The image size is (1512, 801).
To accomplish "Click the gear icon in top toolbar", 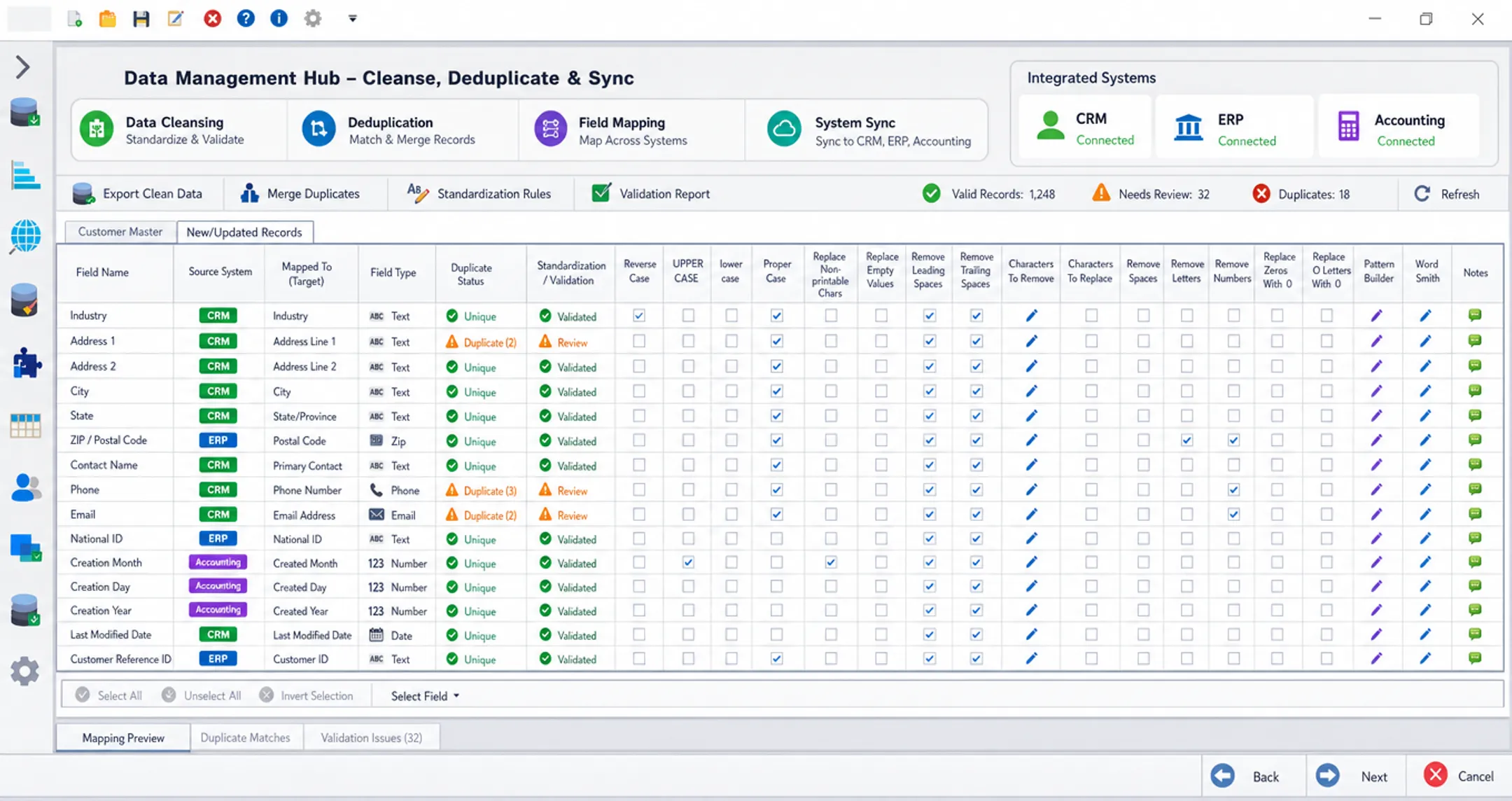I will (x=313, y=19).
